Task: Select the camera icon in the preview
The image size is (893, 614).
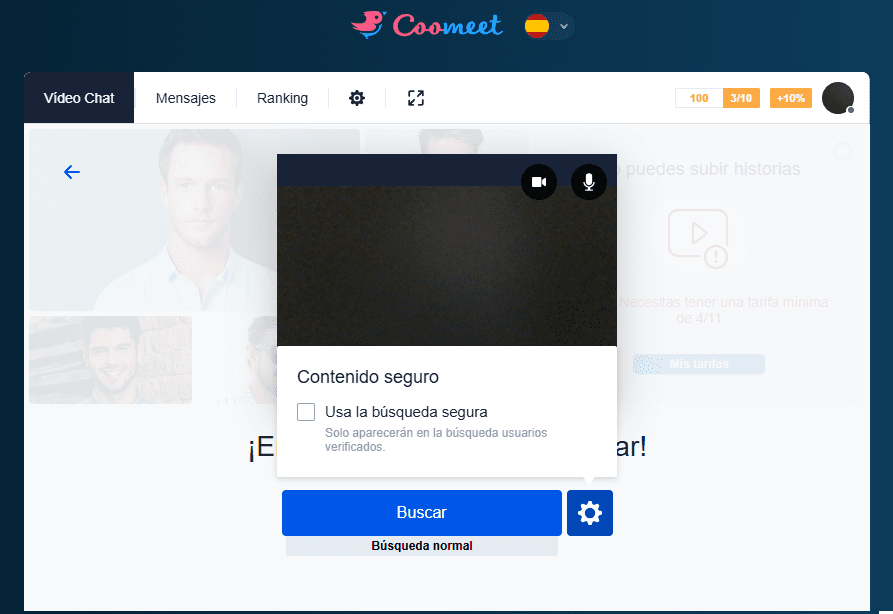Action: point(539,182)
